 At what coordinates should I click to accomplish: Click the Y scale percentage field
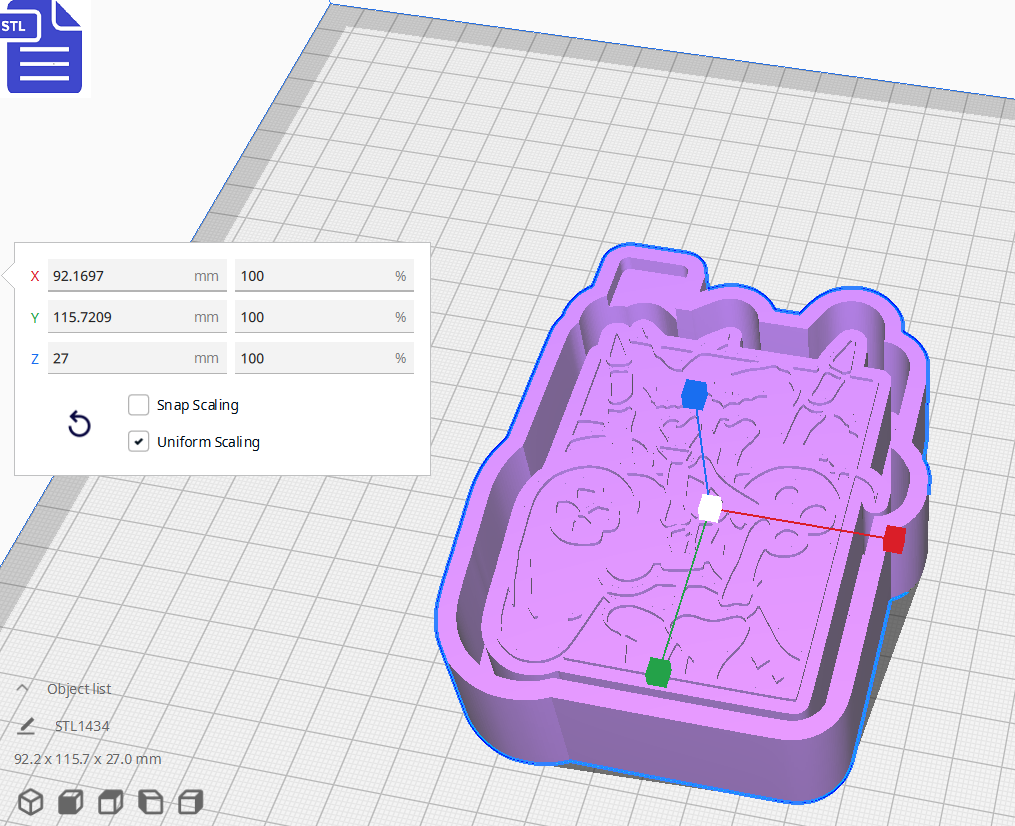[x=324, y=316]
